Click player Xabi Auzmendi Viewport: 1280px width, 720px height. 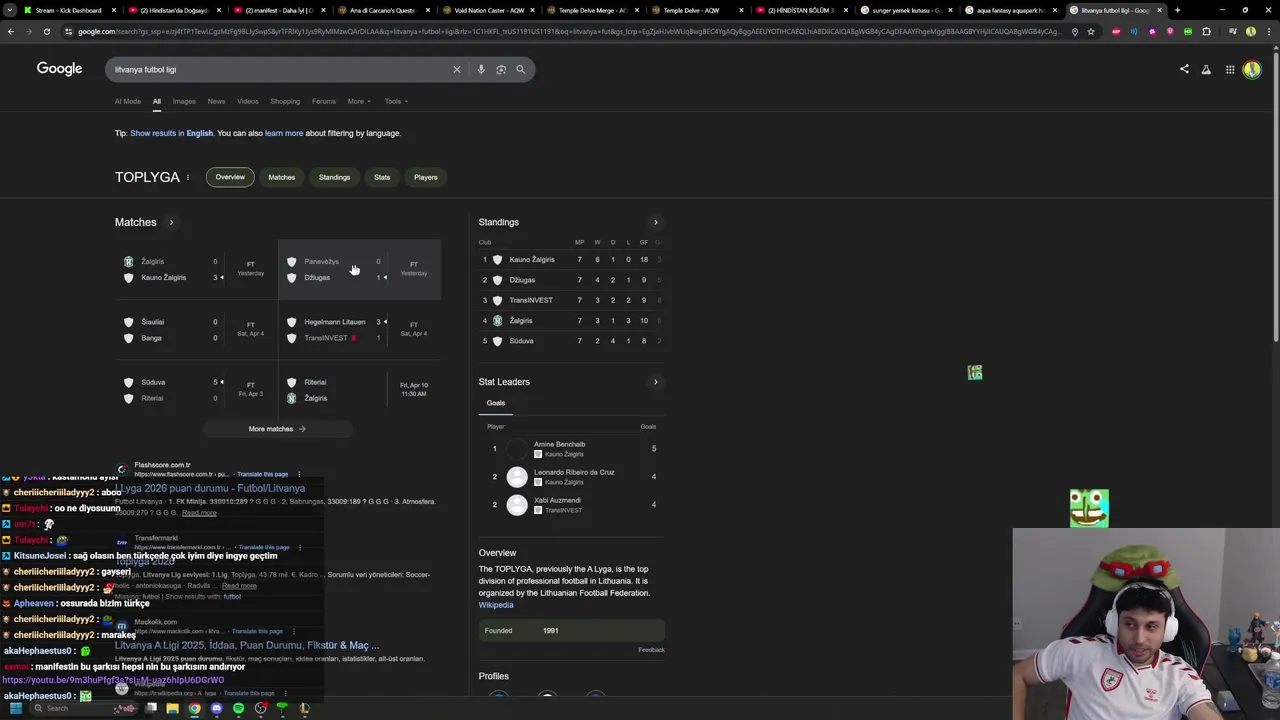tap(571, 505)
